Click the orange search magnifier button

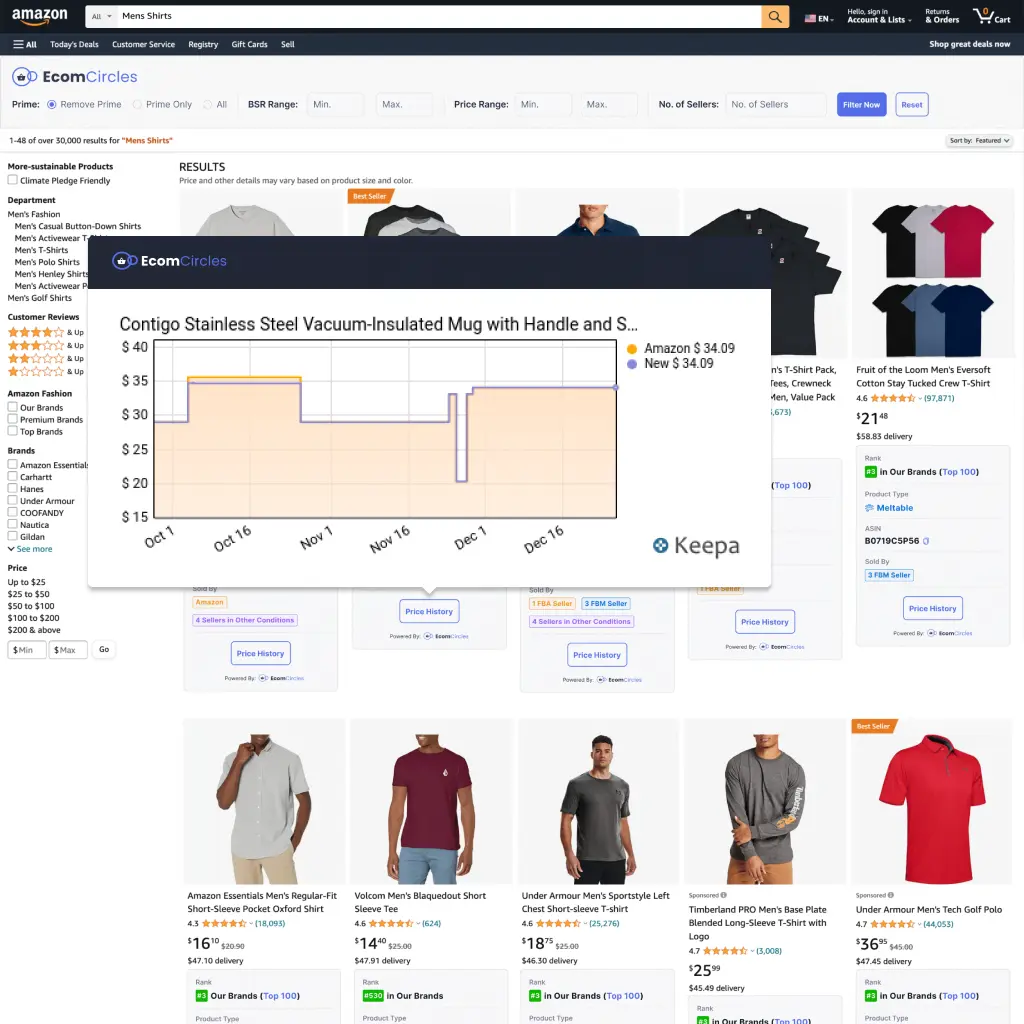(775, 16)
